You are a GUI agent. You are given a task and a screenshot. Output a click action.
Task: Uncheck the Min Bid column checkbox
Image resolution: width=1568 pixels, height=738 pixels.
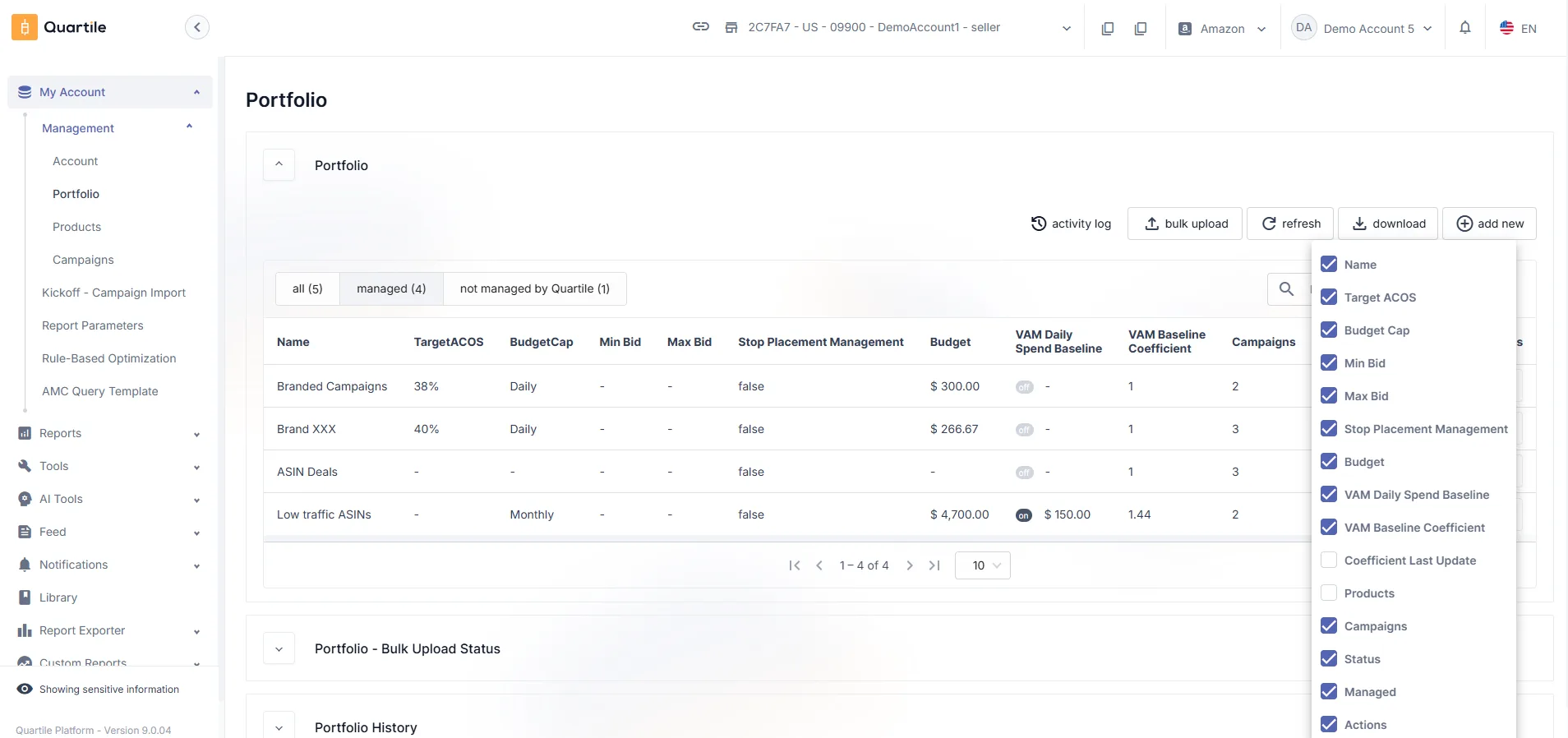coord(1329,362)
